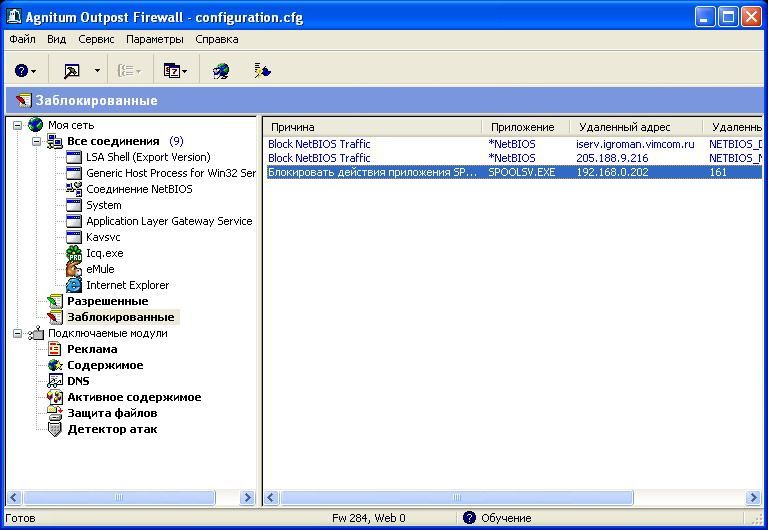
Task: Select the row with address 205.188.9.216
Action: (x=514, y=158)
